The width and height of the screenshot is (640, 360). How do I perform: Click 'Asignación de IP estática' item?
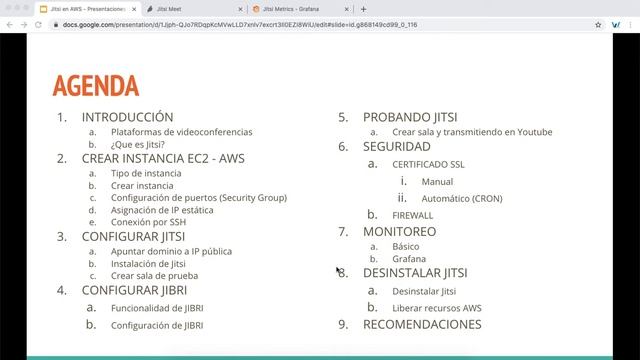(x=162, y=210)
